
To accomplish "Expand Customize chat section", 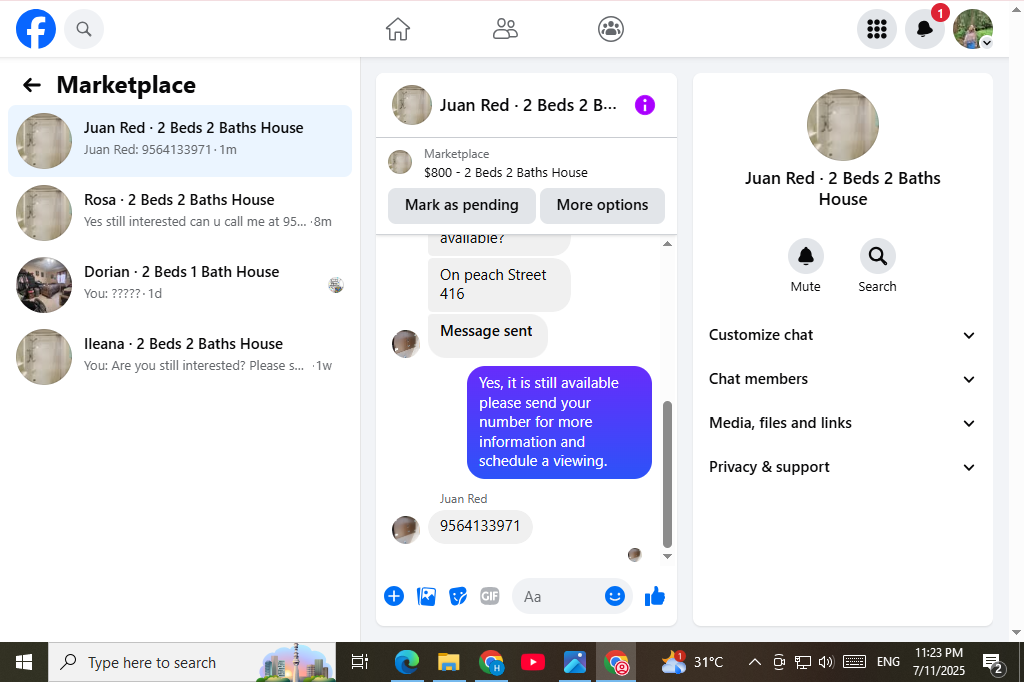I will pos(842,335).
